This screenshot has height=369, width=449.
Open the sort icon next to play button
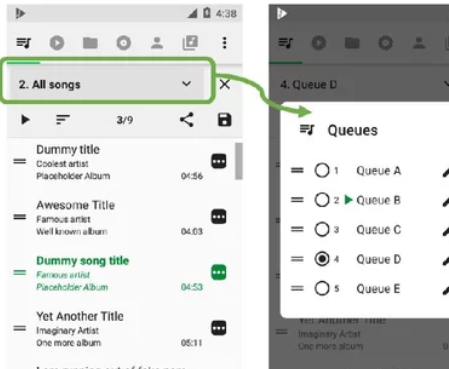63,120
